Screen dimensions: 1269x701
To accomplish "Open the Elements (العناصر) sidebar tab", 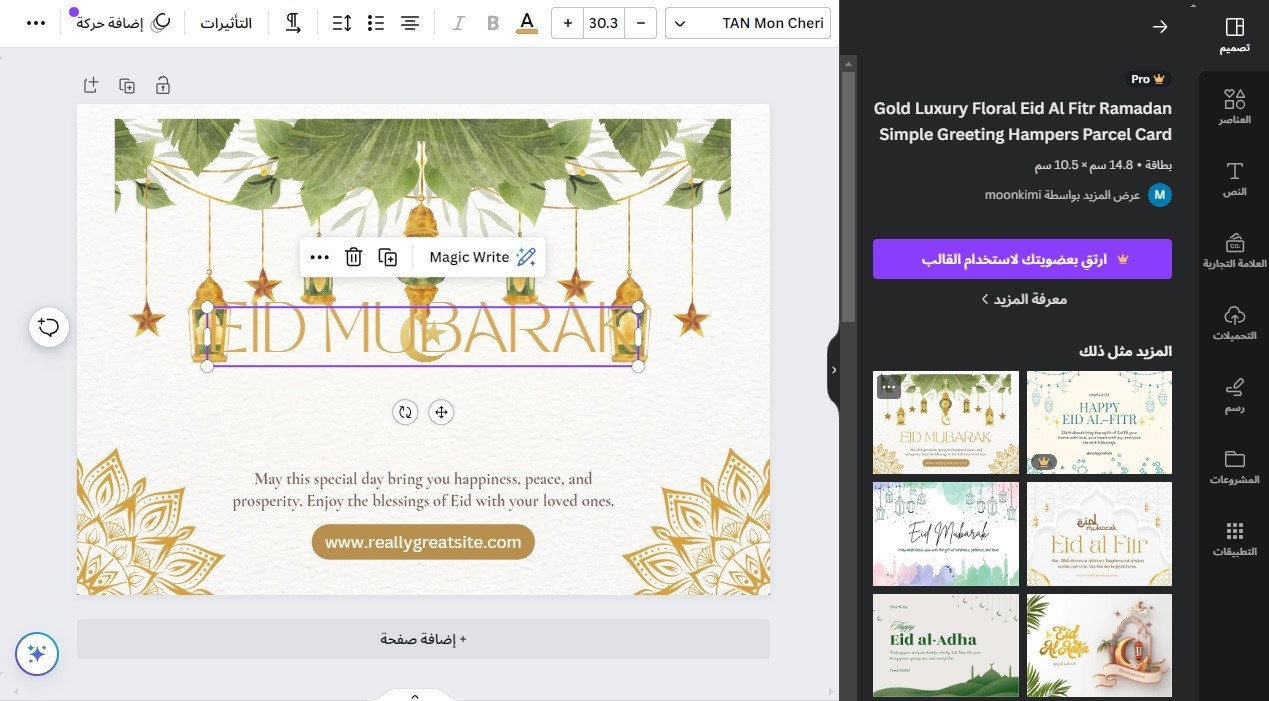I will pyautogui.click(x=1234, y=106).
